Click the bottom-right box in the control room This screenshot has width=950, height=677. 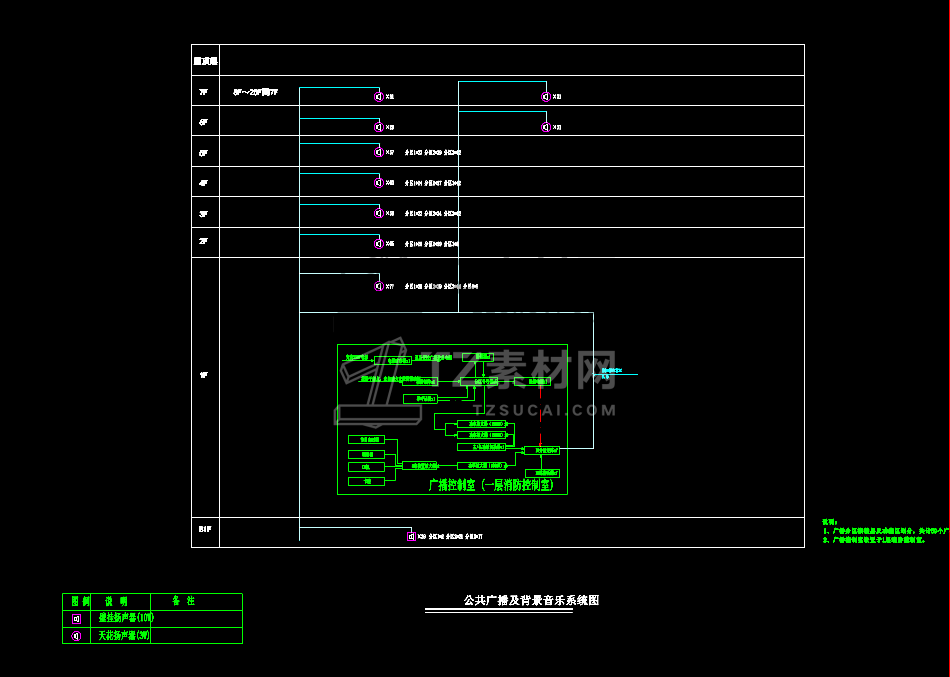tap(542, 473)
